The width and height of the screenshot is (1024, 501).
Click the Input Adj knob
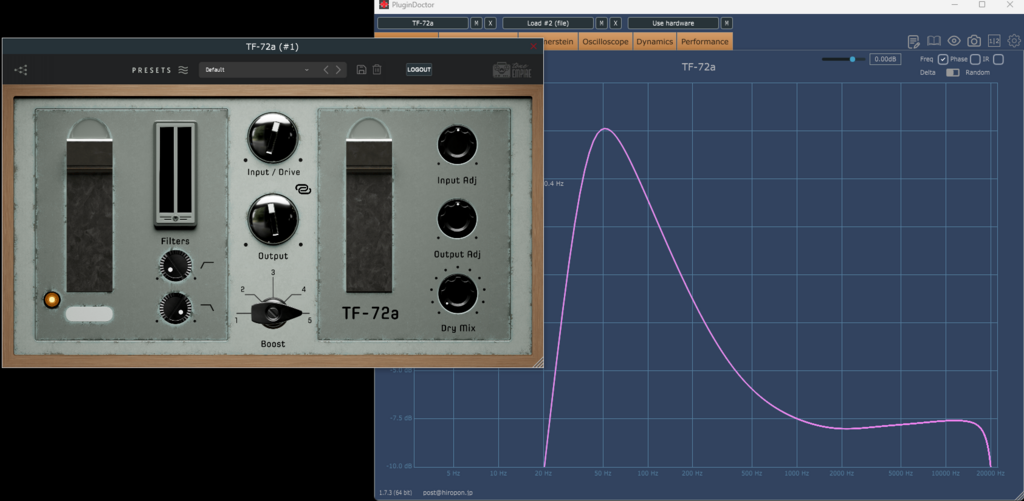point(457,144)
